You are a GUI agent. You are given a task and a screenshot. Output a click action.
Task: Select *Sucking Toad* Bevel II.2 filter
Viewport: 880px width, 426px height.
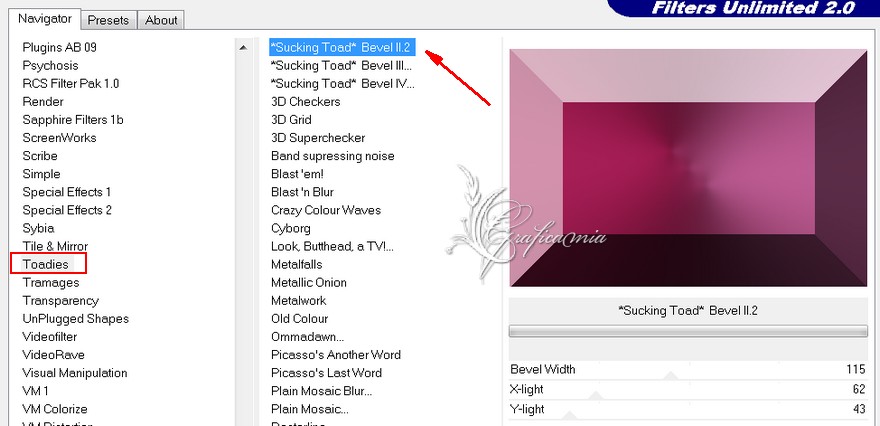point(342,48)
